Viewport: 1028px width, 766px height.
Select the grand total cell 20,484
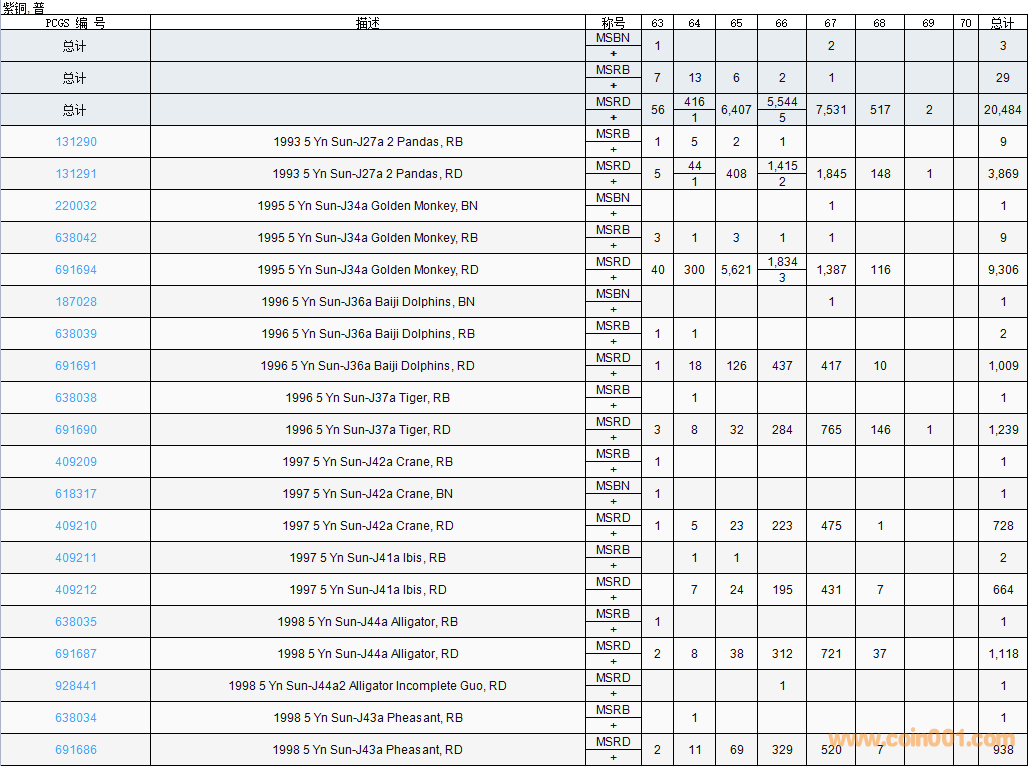coord(1002,110)
